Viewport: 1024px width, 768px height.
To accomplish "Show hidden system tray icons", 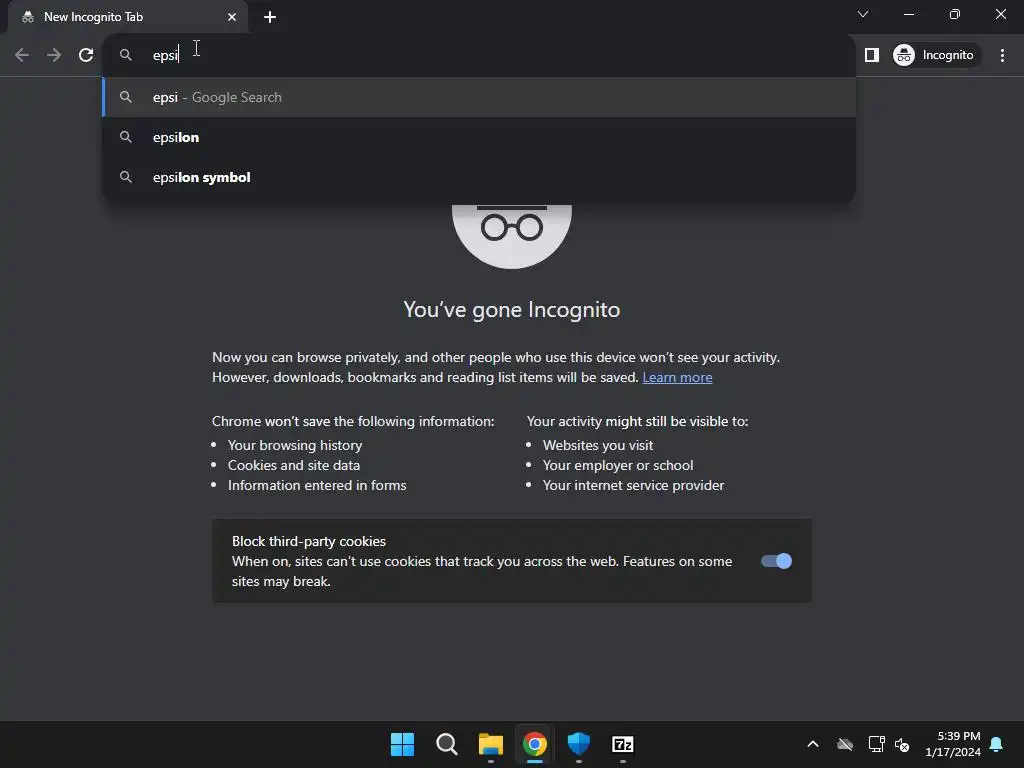I will click(813, 744).
